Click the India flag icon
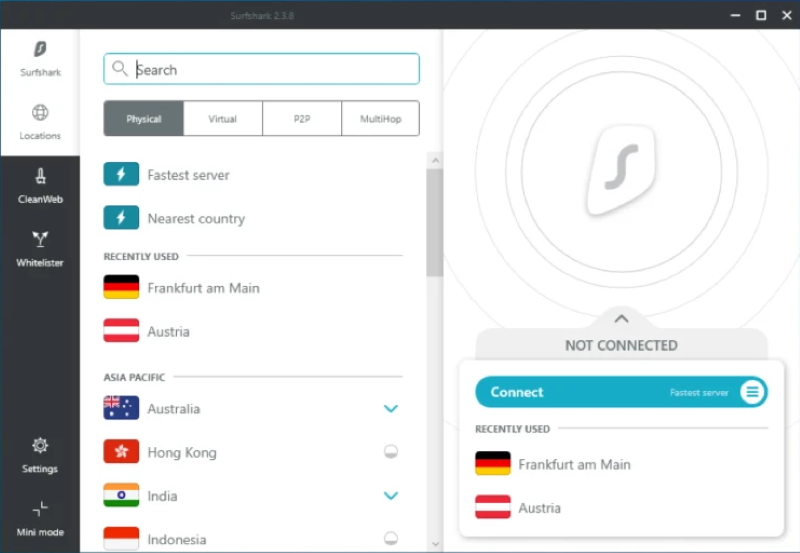The image size is (800, 553). coord(121,495)
